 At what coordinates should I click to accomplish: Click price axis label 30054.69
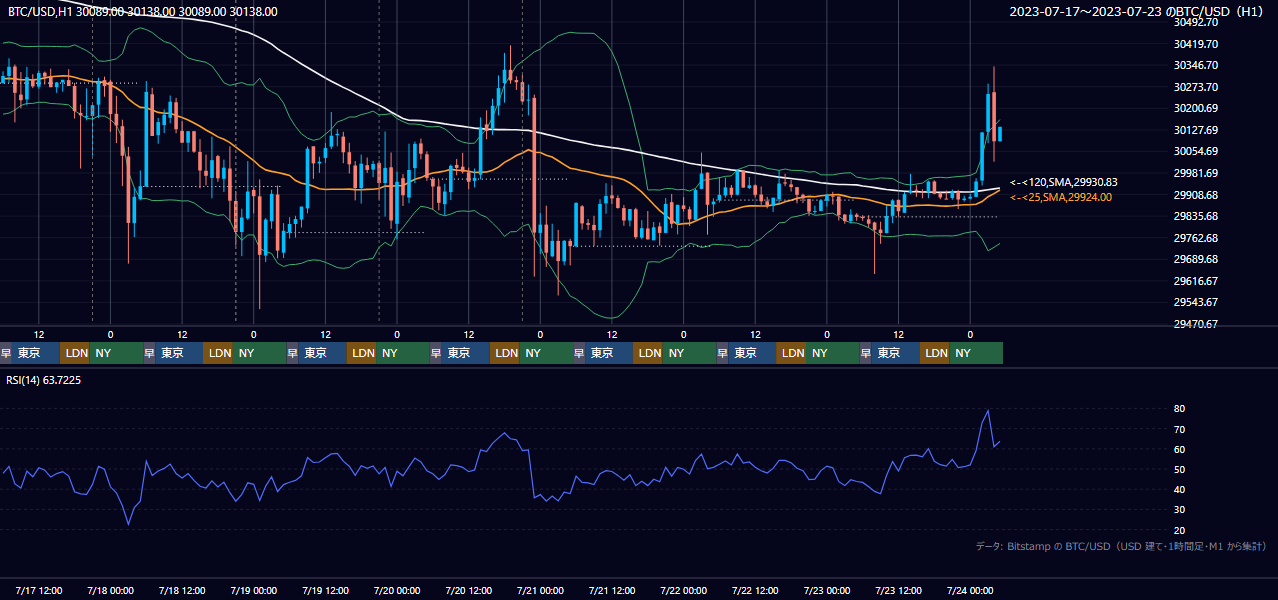coord(1195,151)
